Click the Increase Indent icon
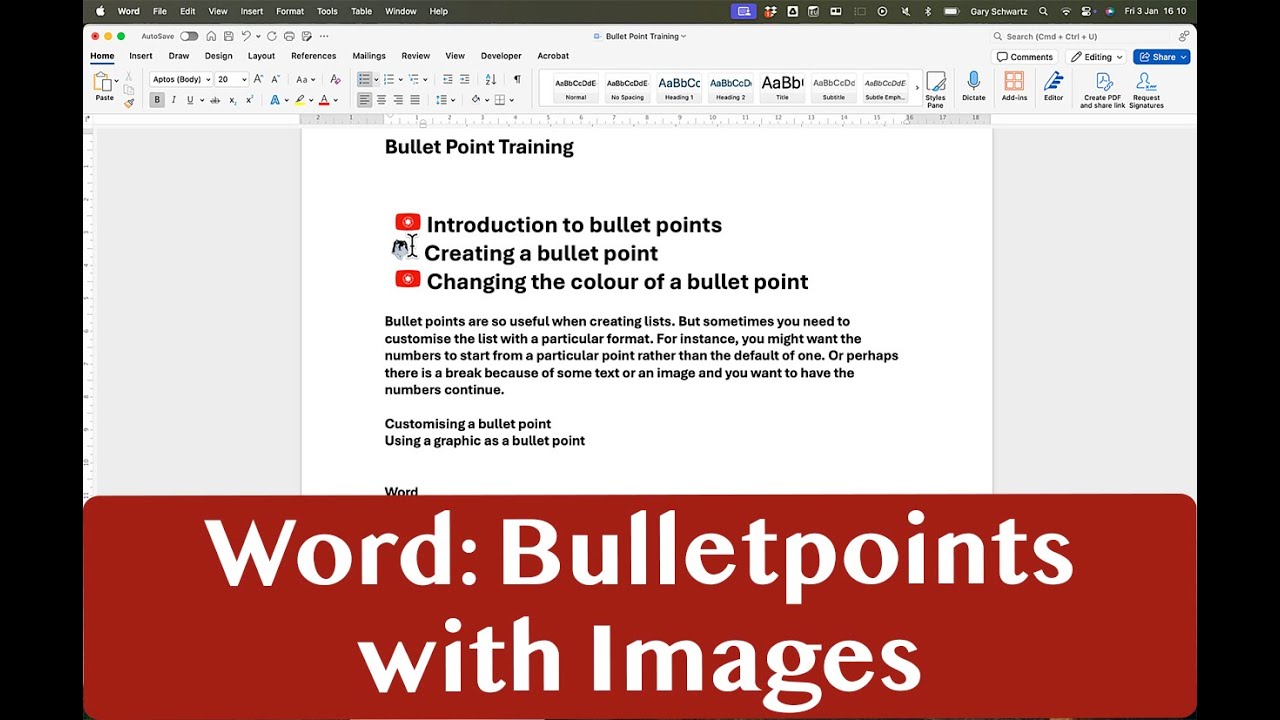Image resolution: width=1280 pixels, height=720 pixels. click(x=465, y=79)
